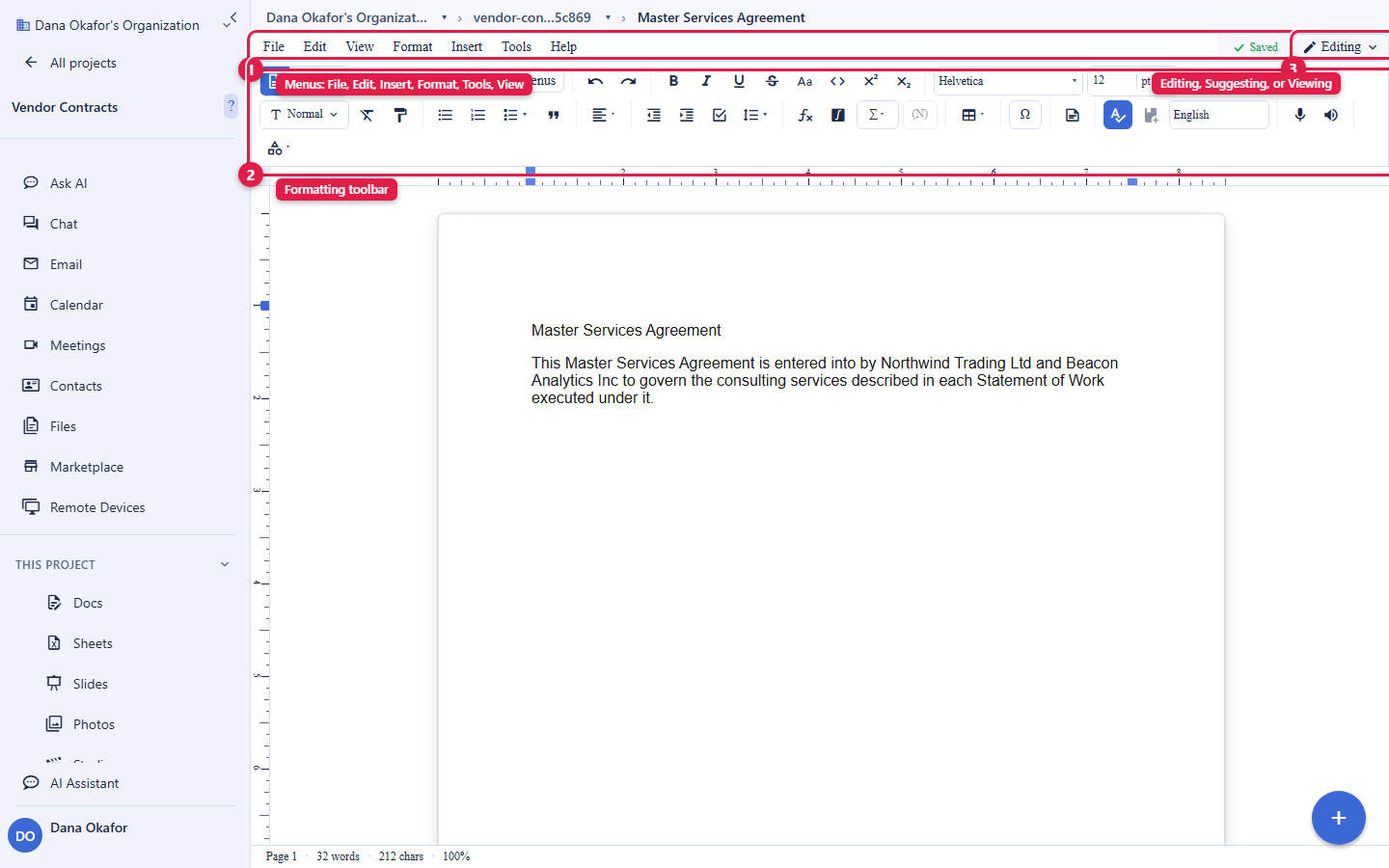This screenshot has height=868, width=1389.
Task: Apply subscript formatting
Action: click(903, 82)
